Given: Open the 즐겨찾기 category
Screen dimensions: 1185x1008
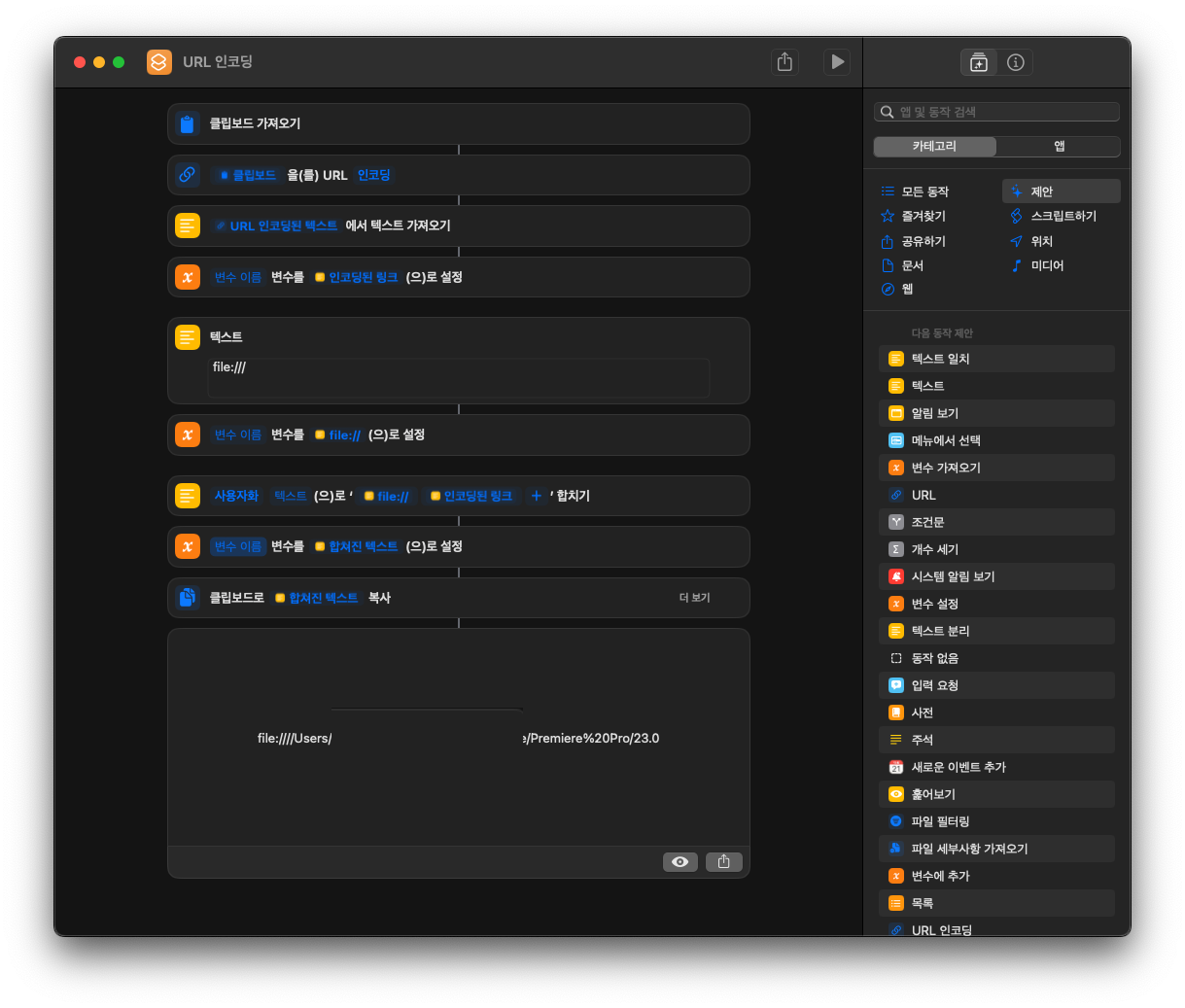Looking at the screenshot, I should [x=913, y=216].
